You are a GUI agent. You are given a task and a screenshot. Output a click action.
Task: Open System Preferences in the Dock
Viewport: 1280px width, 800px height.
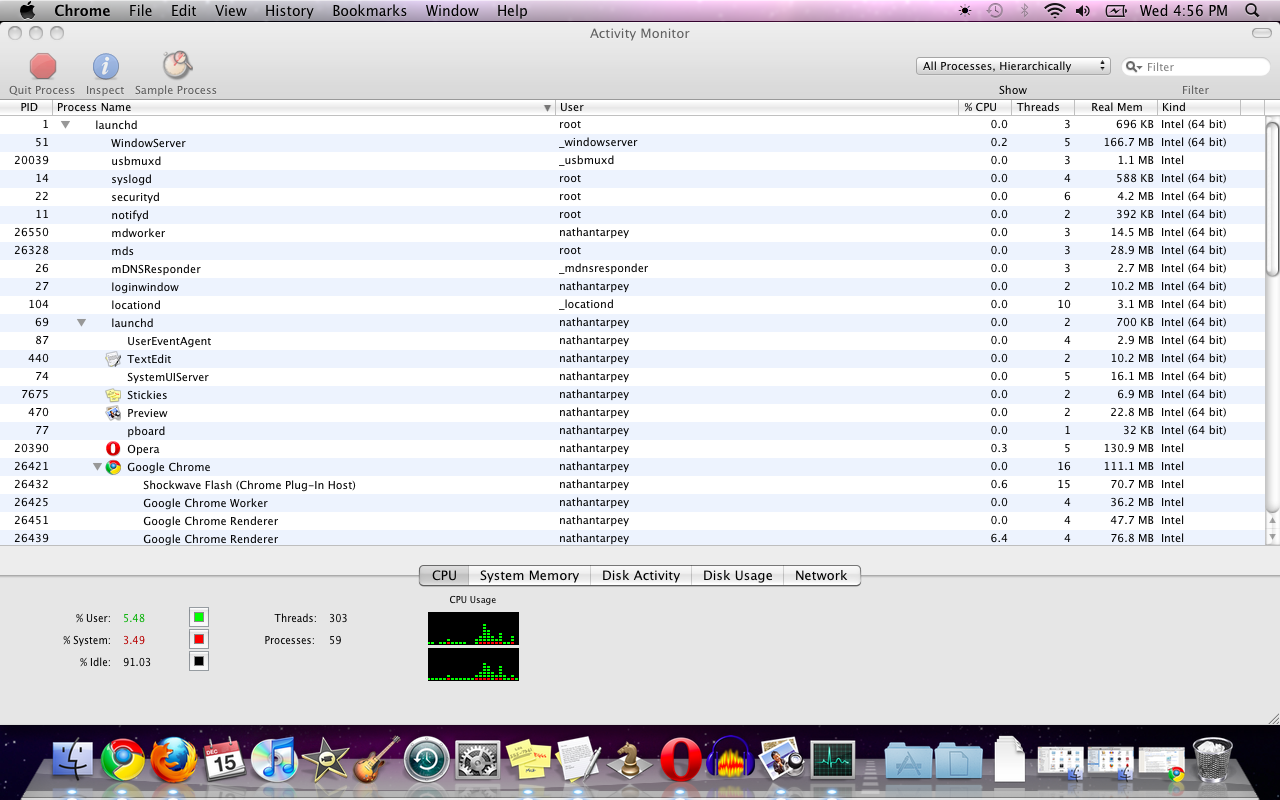[x=478, y=761]
